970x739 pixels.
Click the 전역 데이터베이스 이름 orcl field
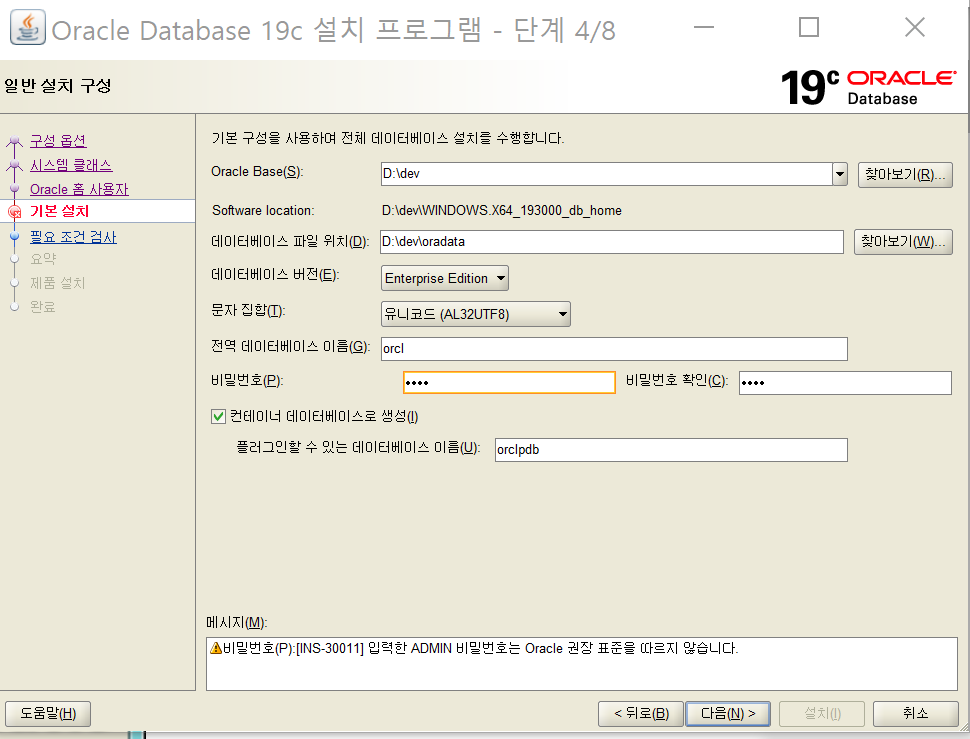[614, 349]
